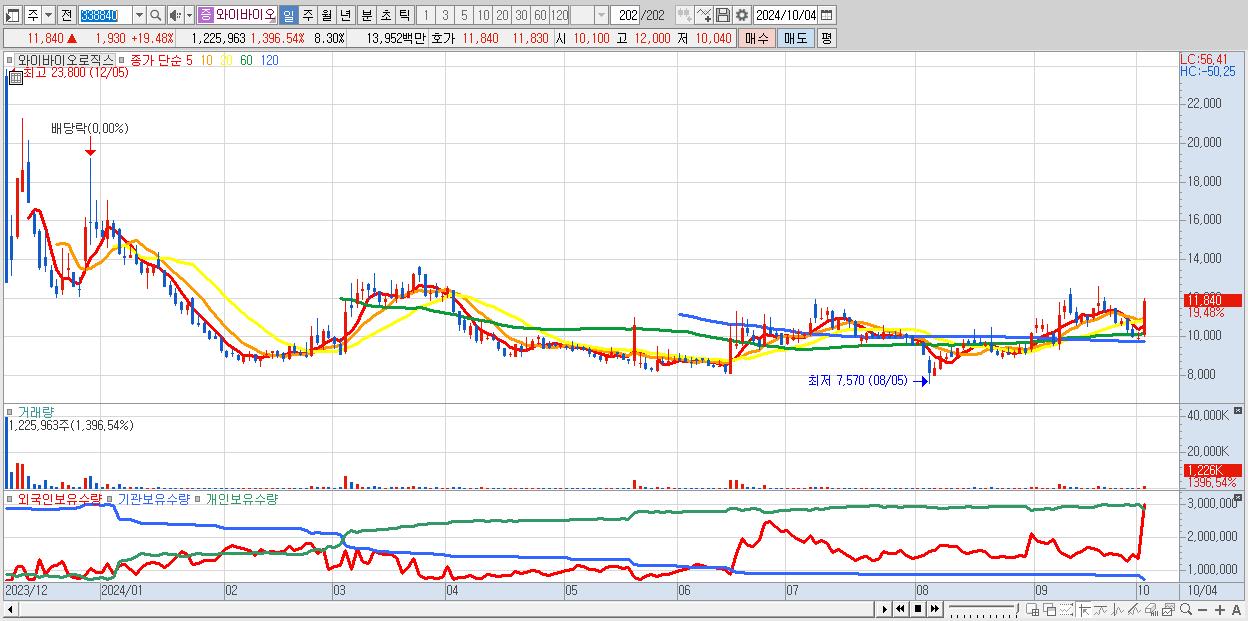Click the overlapping windows icon
This screenshot has height=621, width=1248.
coord(1050,609)
